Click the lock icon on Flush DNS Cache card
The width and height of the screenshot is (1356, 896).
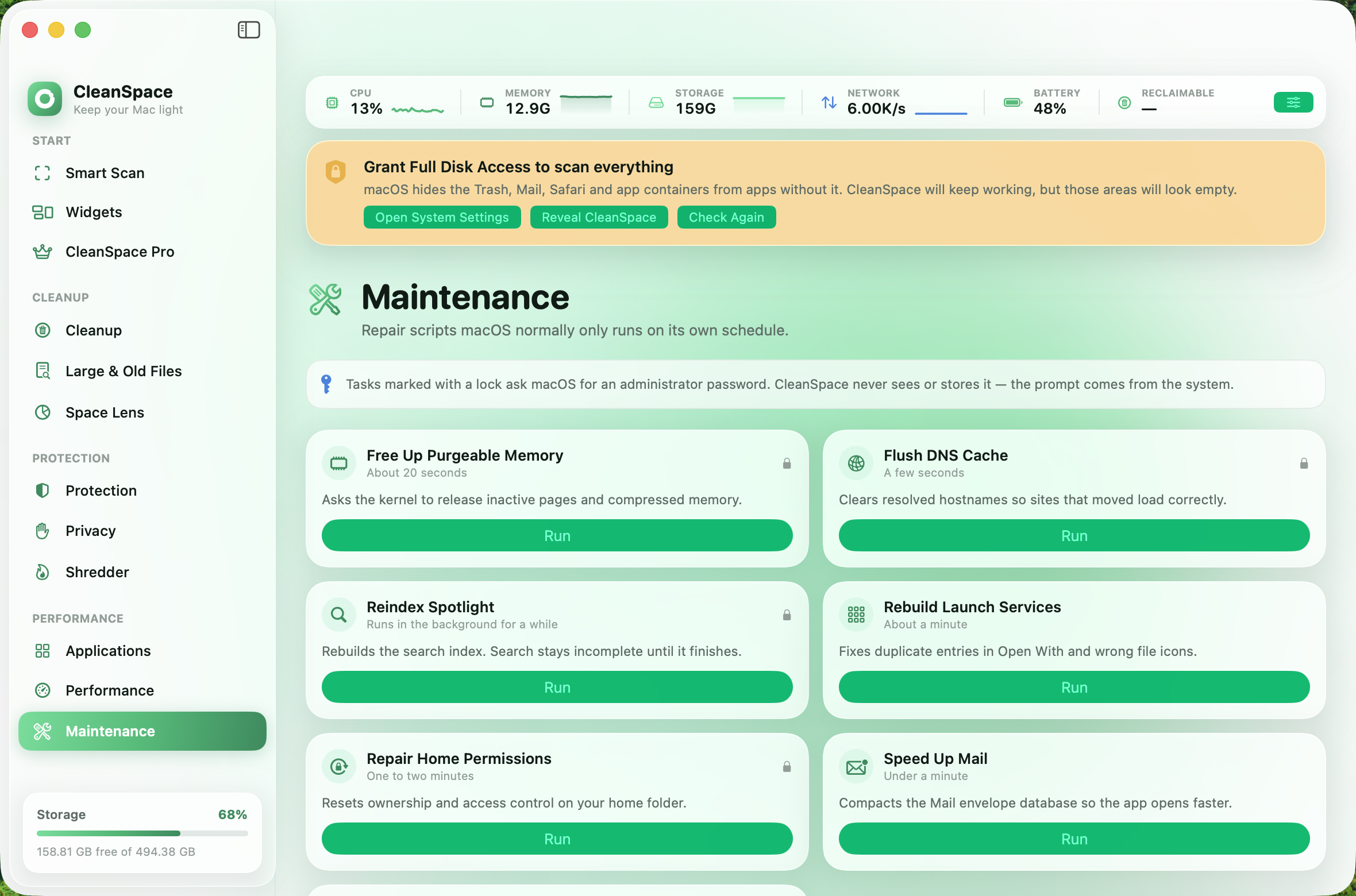click(x=1304, y=464)
